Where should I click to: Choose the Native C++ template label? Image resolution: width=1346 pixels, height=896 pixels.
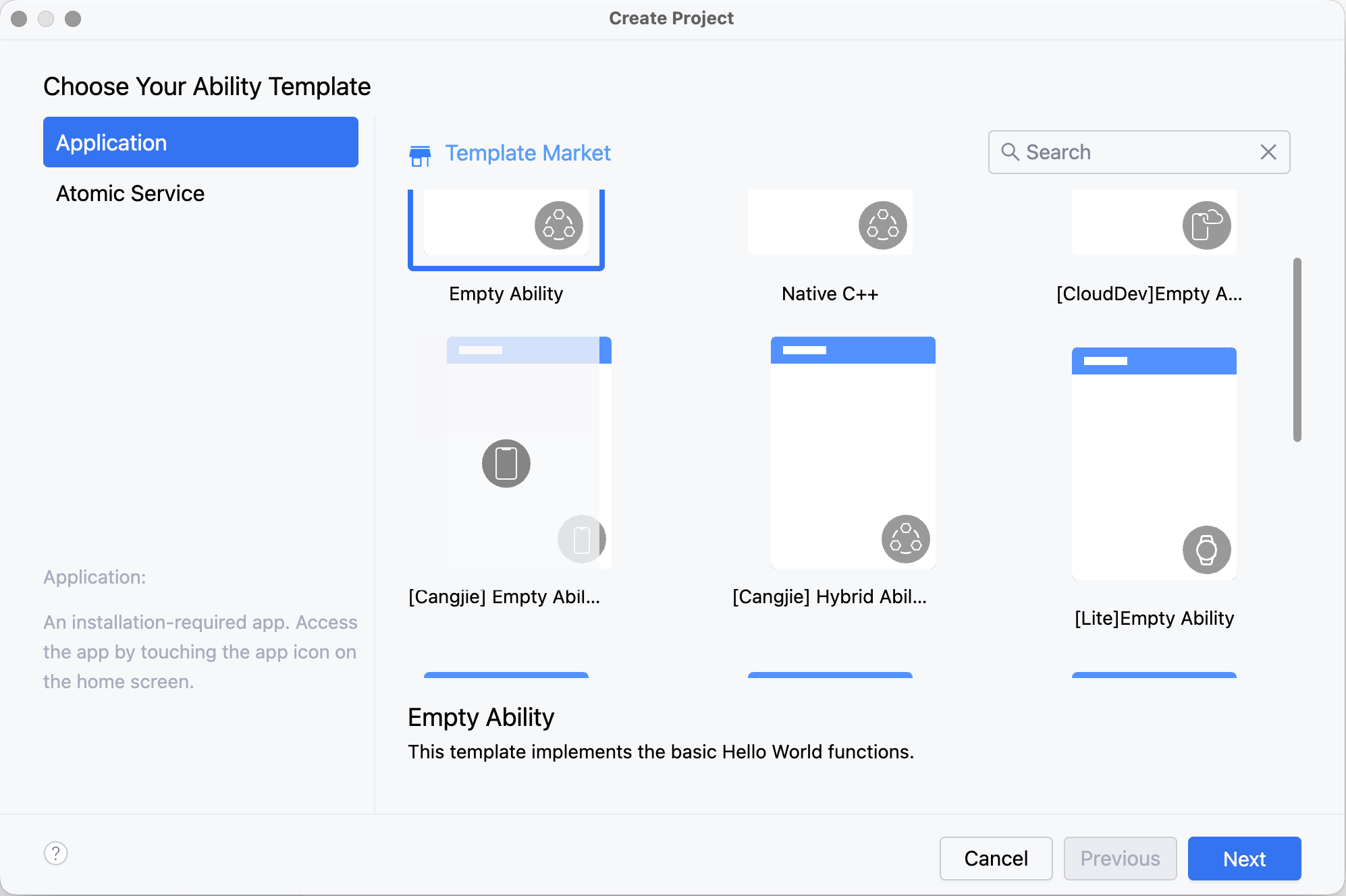point(830,294)
